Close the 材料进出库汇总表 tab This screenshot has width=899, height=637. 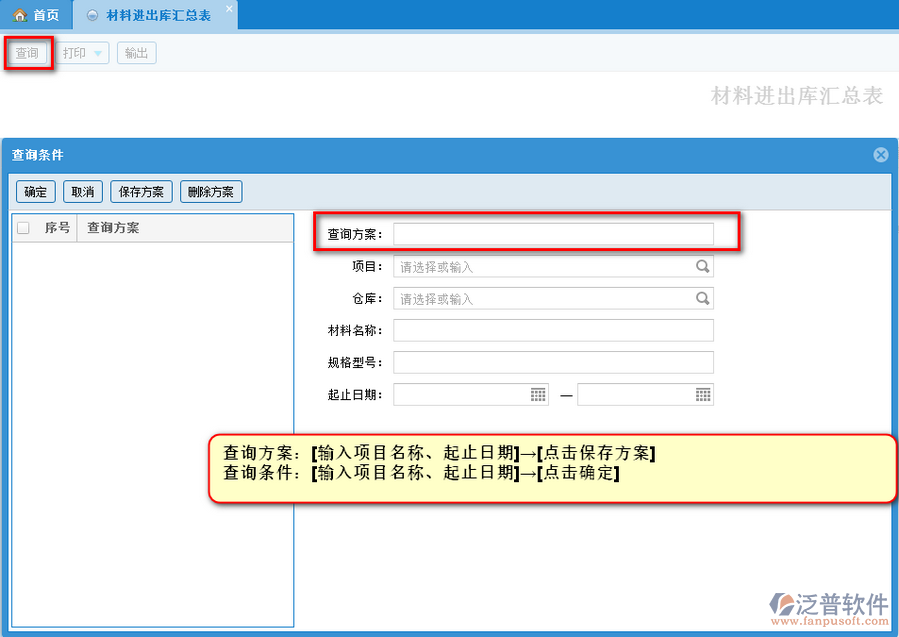229,9
